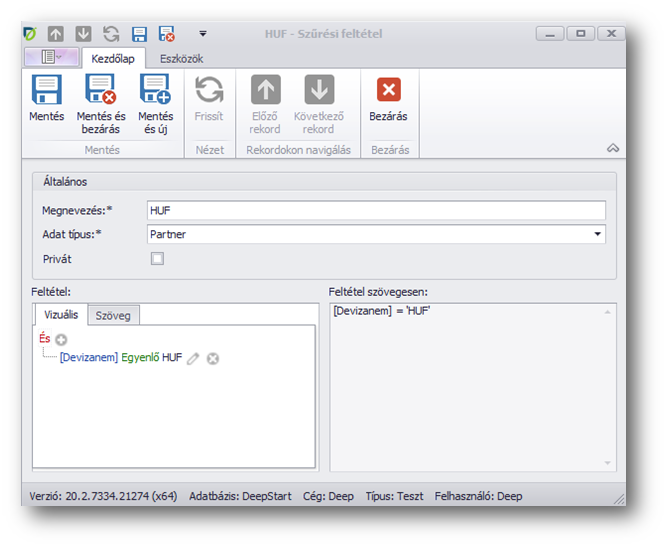Viewport: 668px width, 548px height.
Task: Click quick access refresh icon in title bar
Action: (x=111, y=34)
